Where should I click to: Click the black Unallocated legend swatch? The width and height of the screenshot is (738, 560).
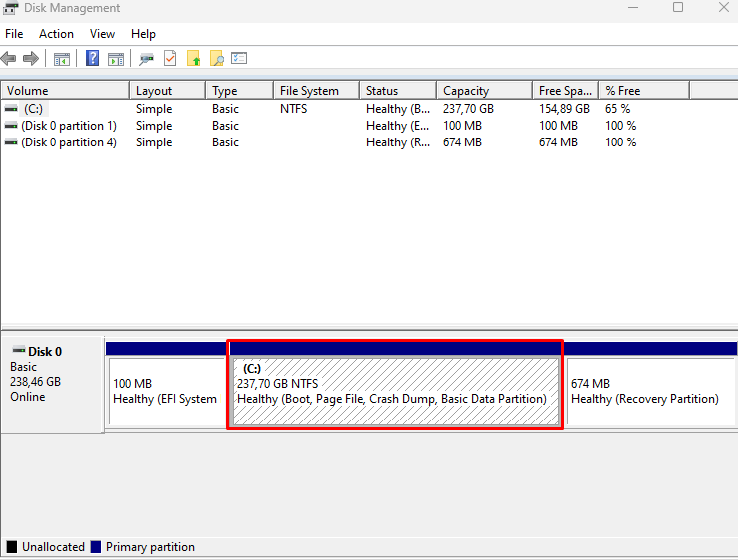pyautogui.click(x=12, y=547)
